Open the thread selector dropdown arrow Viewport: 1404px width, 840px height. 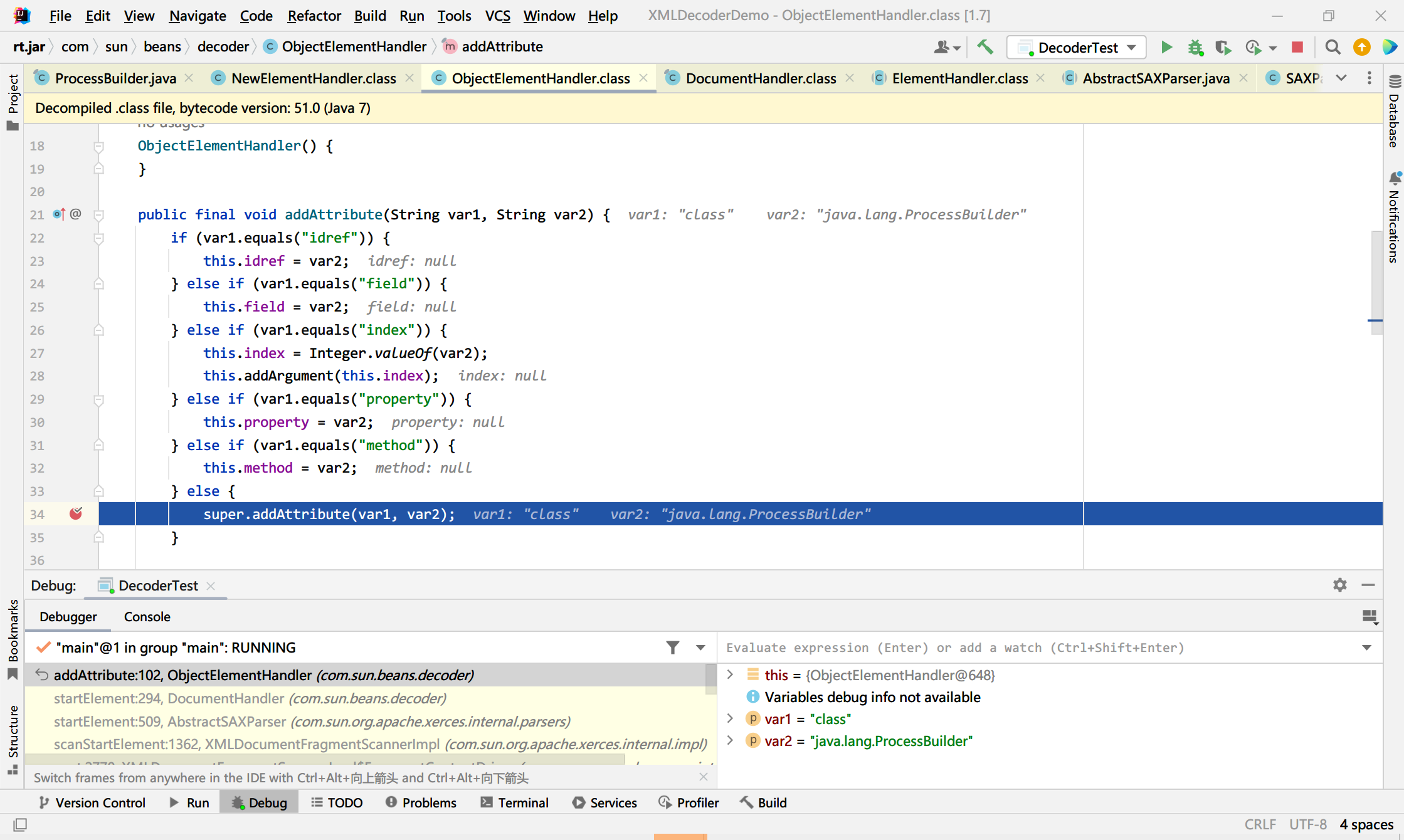click(700, 648)
